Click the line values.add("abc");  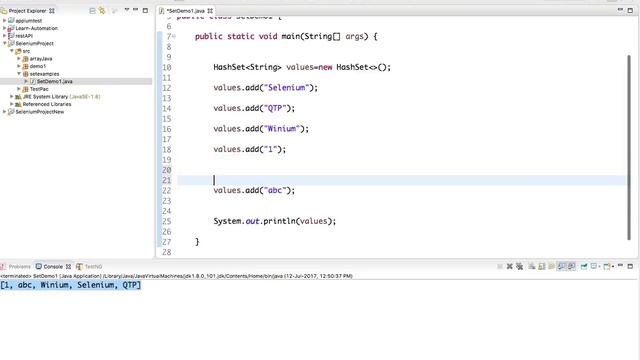point(254,191)
